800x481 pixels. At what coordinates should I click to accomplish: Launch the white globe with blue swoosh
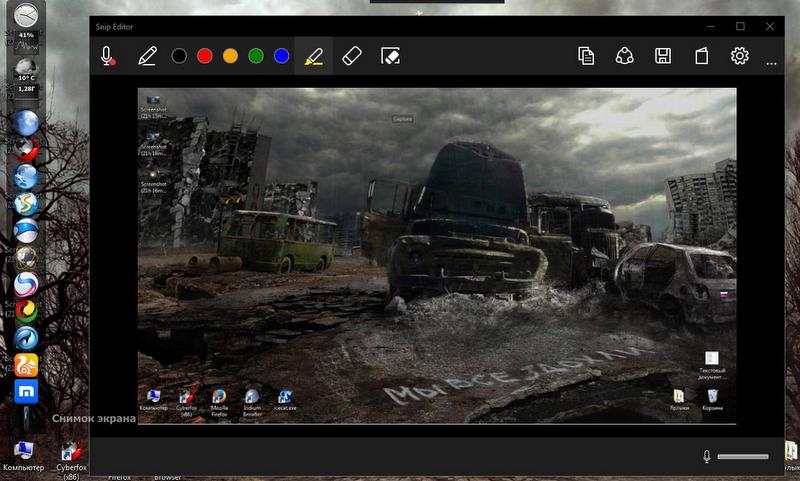(x=26, y=231)
